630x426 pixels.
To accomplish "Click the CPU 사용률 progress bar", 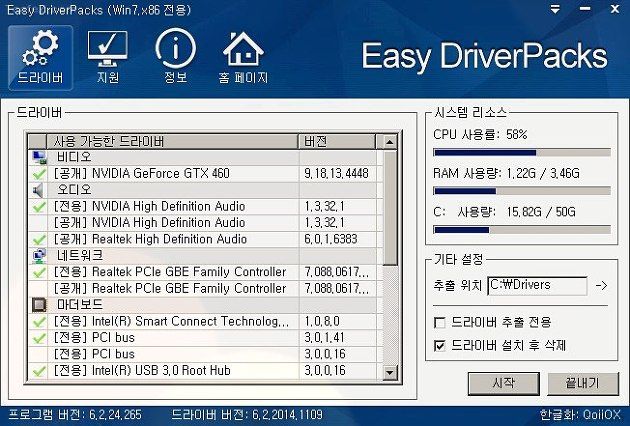I will click(x=522, y=153).
